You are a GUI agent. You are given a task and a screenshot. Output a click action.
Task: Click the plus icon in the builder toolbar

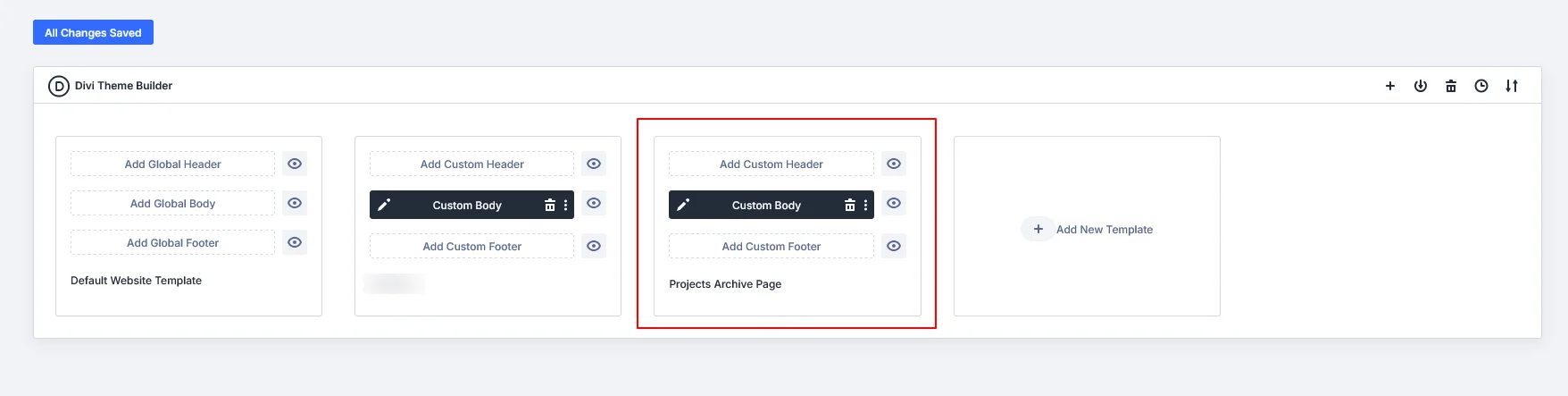pyautogui.click(x=1390, y=86)
